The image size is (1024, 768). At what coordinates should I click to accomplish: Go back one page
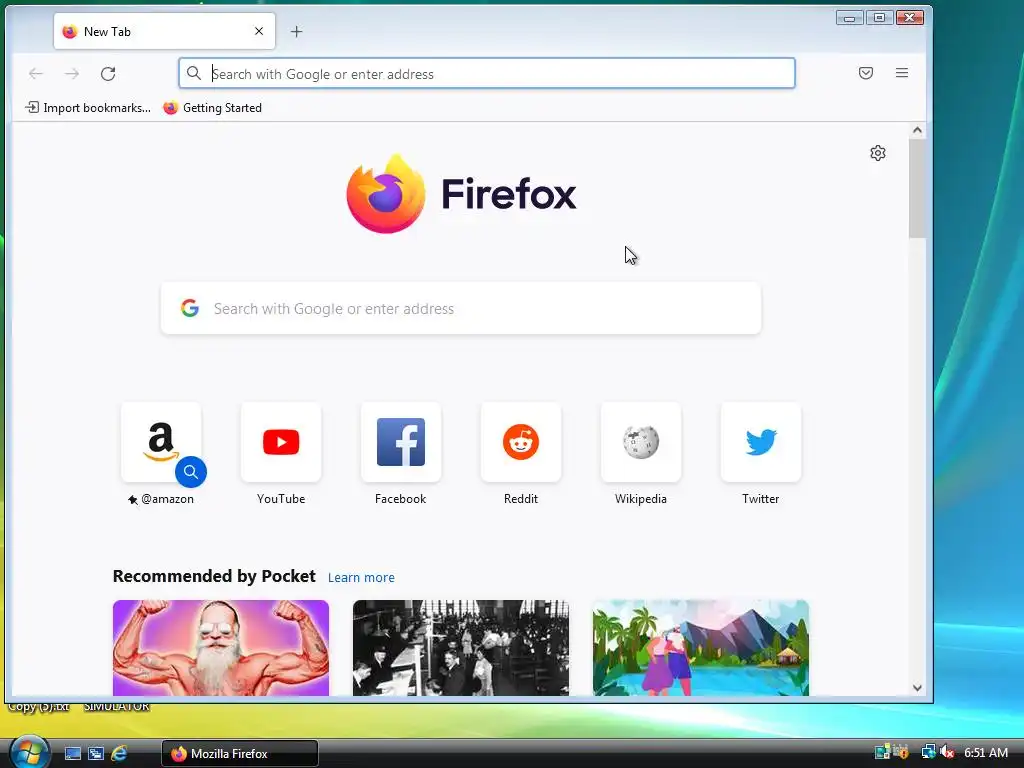[36, 73]
